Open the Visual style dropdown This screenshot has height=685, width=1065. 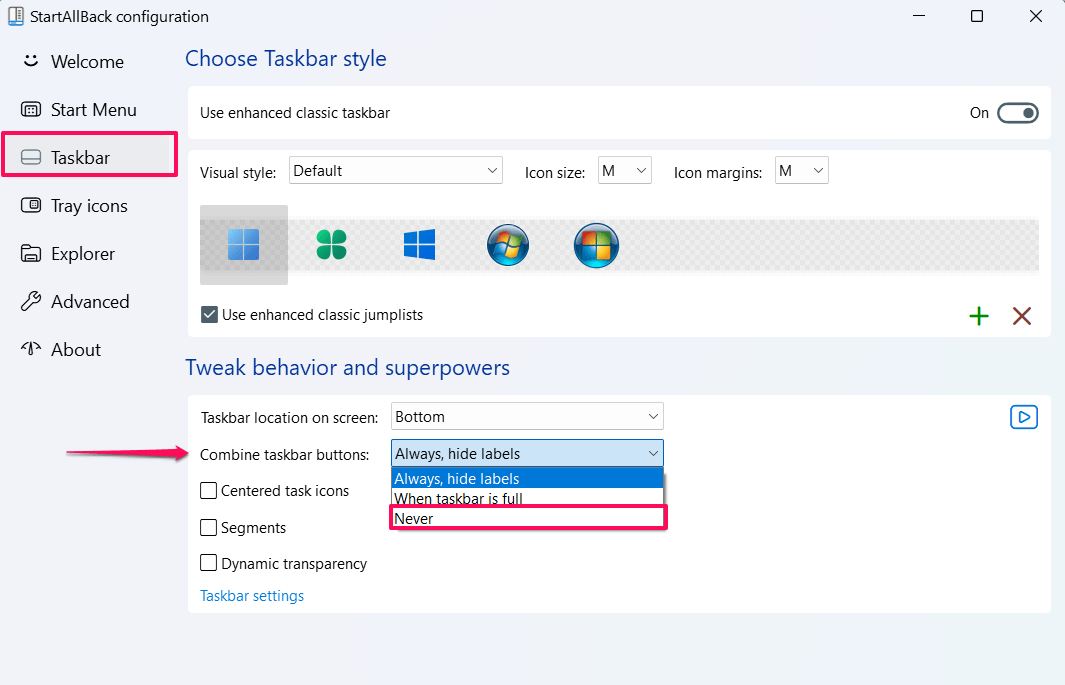[395, 170]
